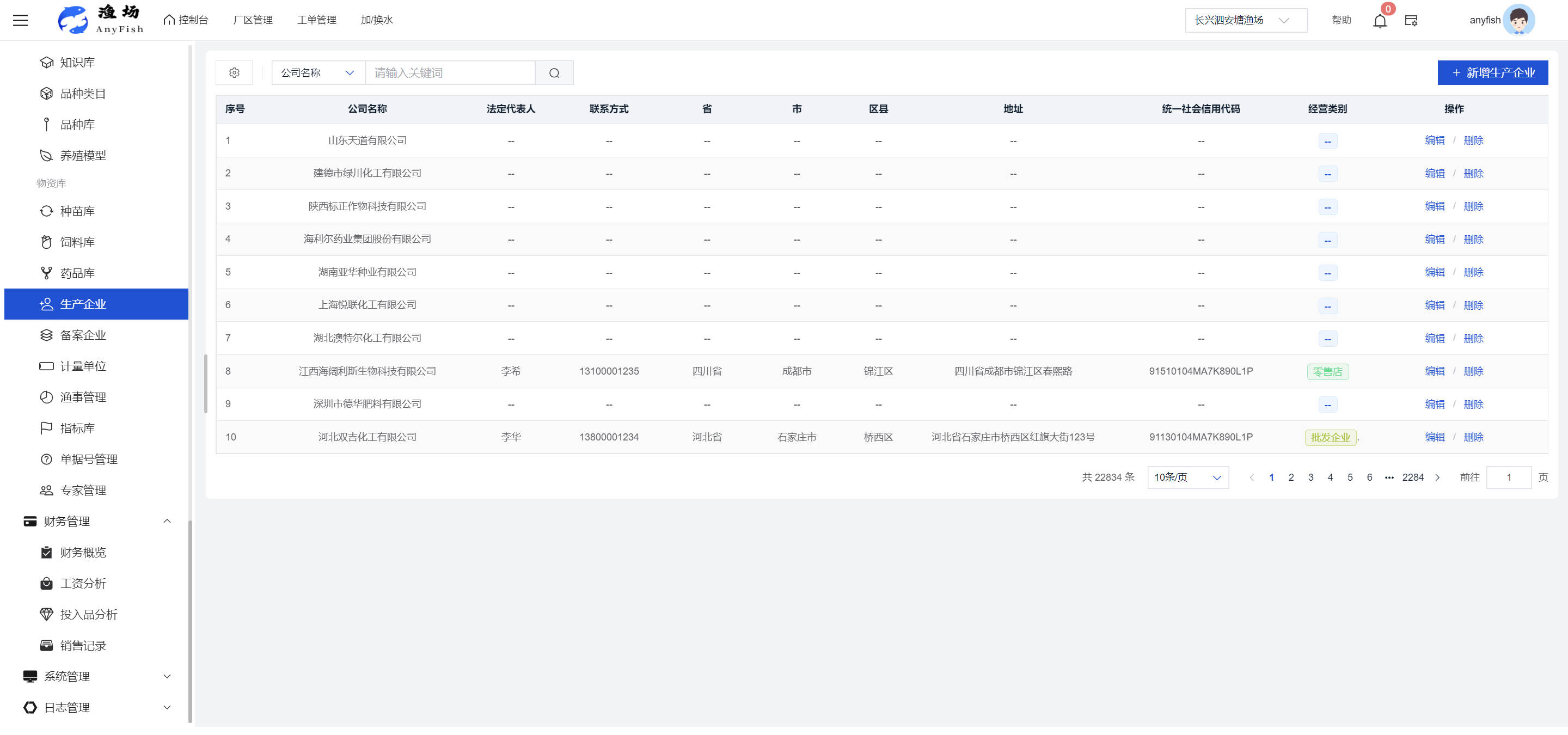
Task: Click the window icon beside the bell
Action: 1411,21
